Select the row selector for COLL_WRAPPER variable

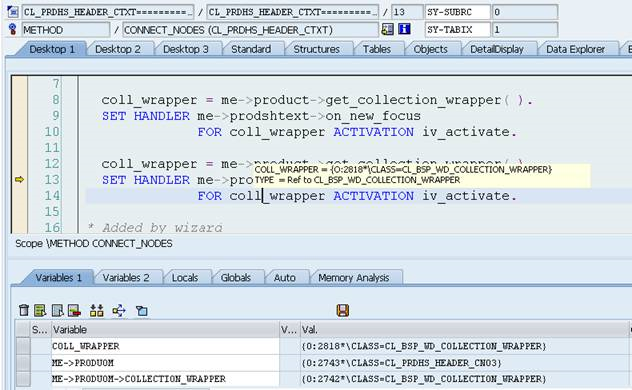click(23, 346)
